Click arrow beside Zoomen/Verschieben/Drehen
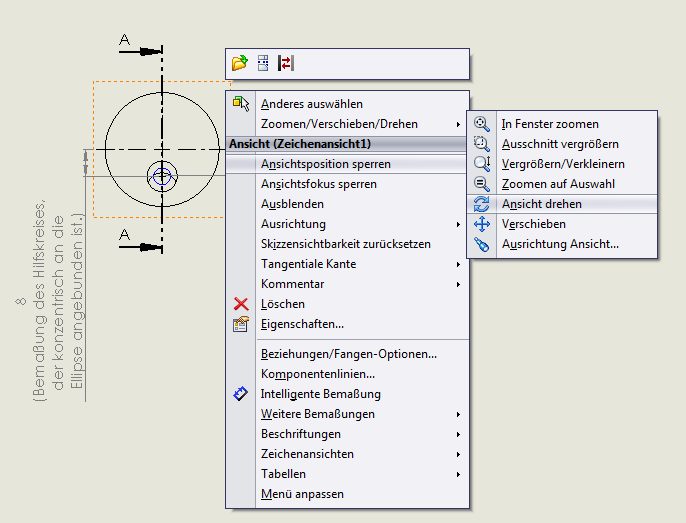 pyautogui.click(x=458, y=124)
